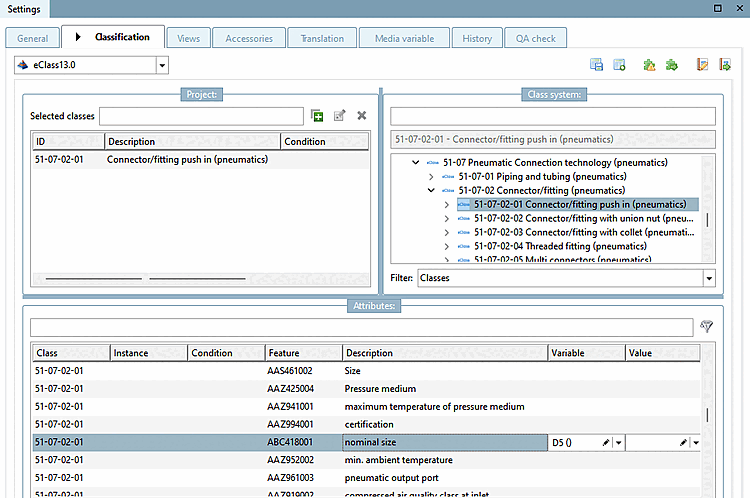Image resolution: width=750 pixels, height=498 pixels.
Task: Click the Selected classes input field
Action: point(201,116)
